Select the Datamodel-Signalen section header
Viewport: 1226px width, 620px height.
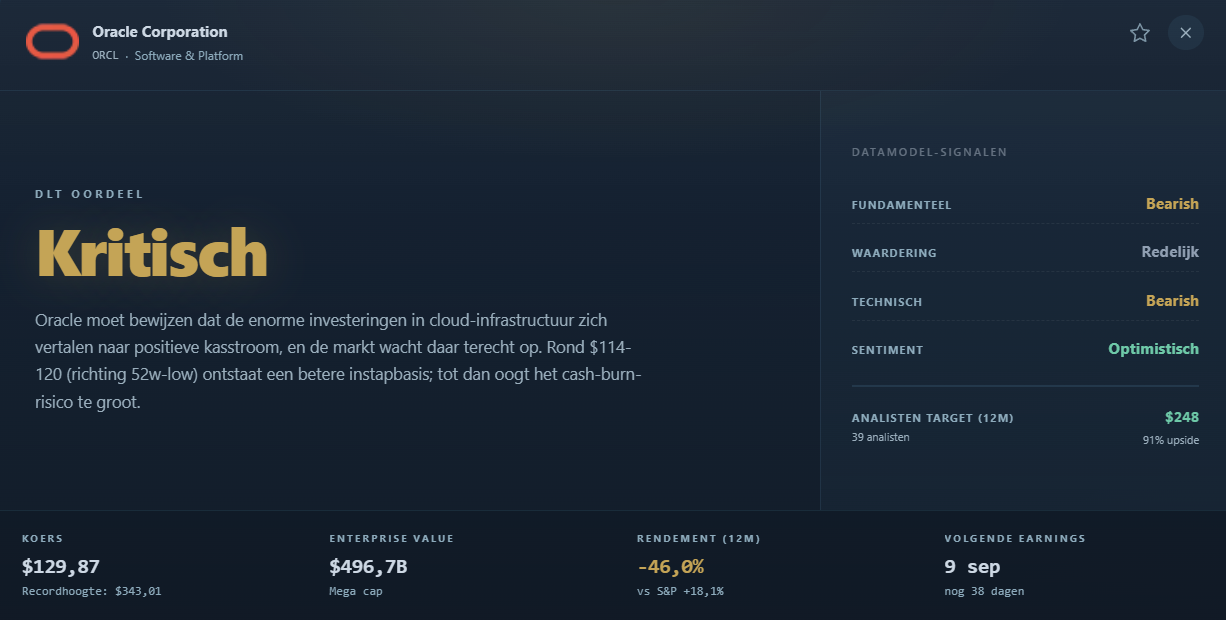(929, 153)
